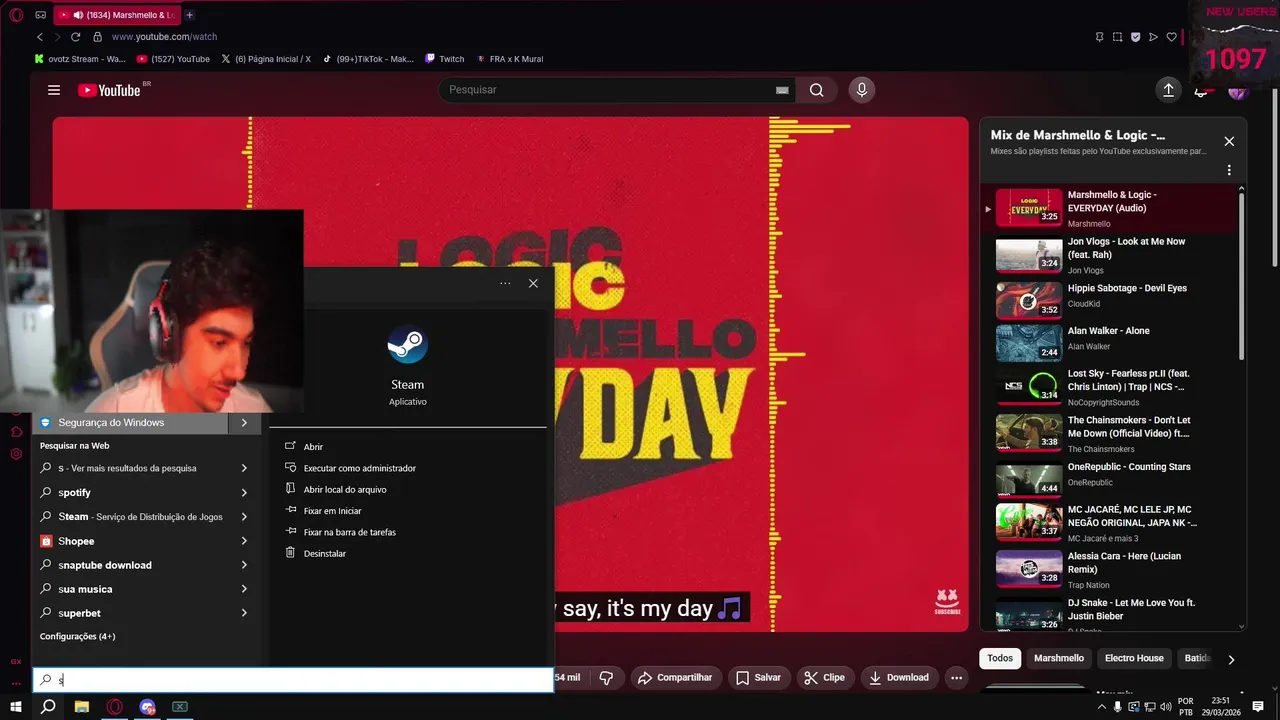Viewport: 1280px width, 720px height.
Task: Click the Compartilhar button
Action: (x=675, y=677)
